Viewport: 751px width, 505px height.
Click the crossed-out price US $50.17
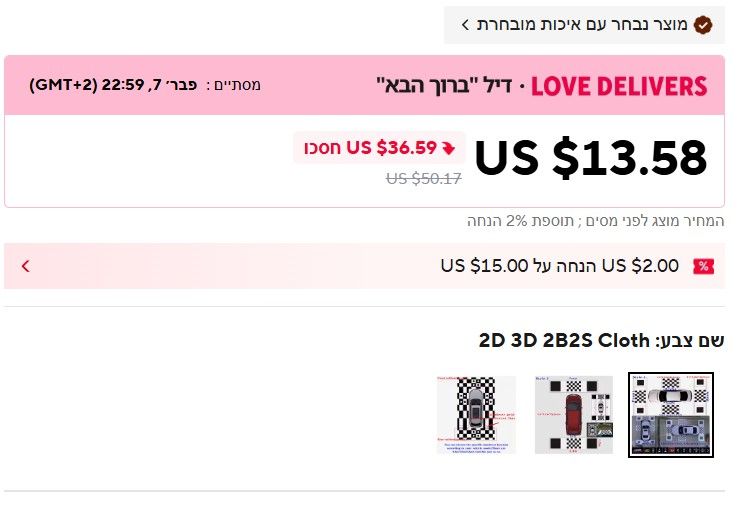click(423, 179)
